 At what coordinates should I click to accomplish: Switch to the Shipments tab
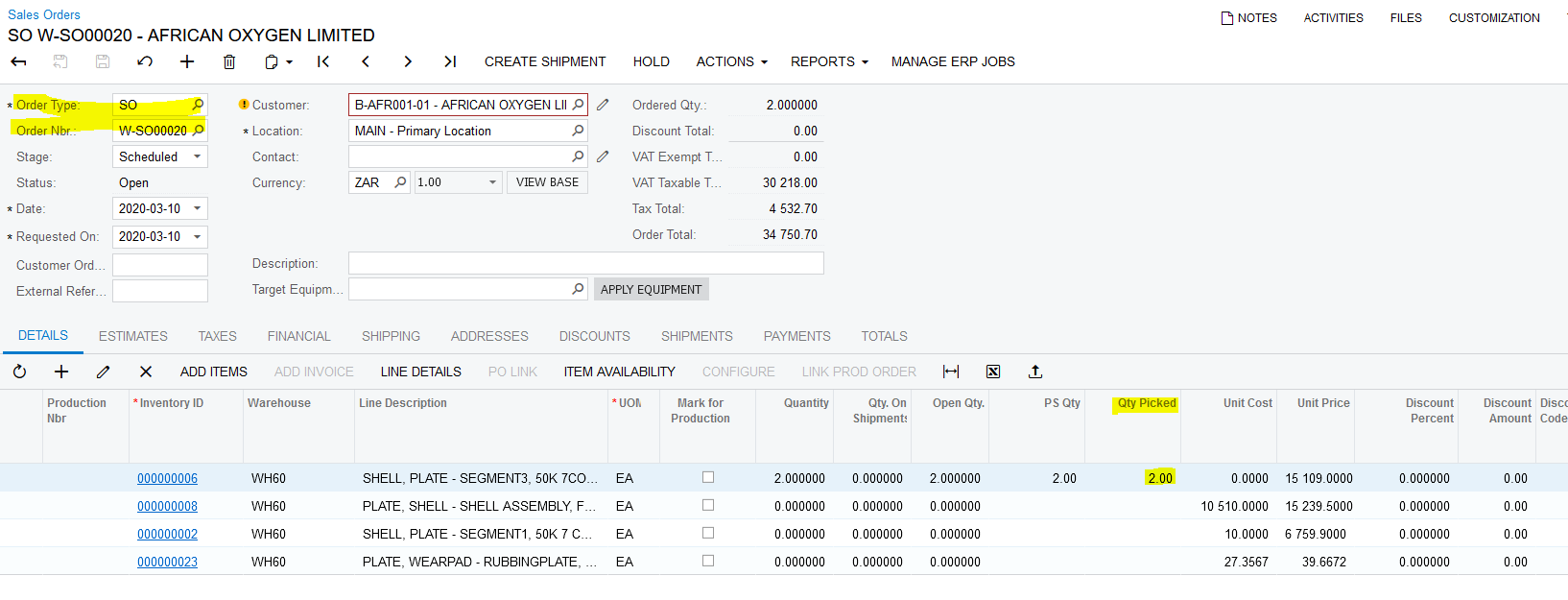click(697, 336)
